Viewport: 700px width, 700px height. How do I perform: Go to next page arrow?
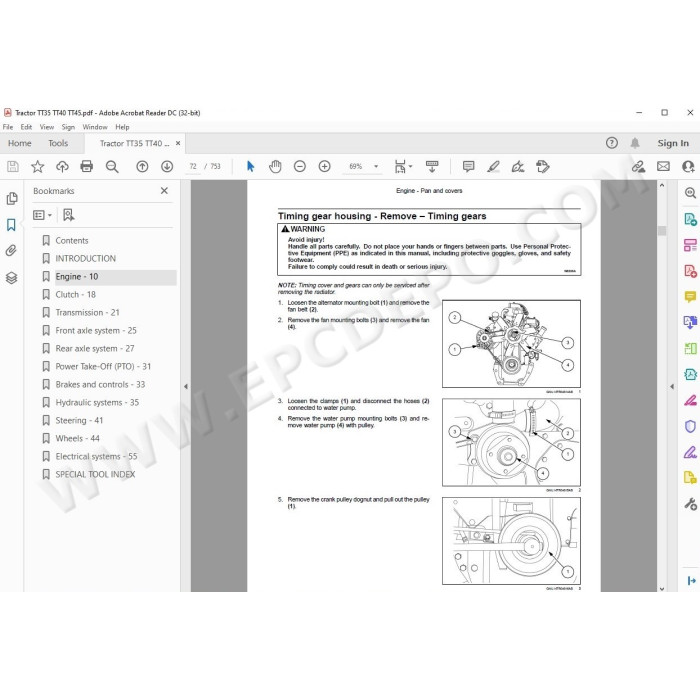167,167
